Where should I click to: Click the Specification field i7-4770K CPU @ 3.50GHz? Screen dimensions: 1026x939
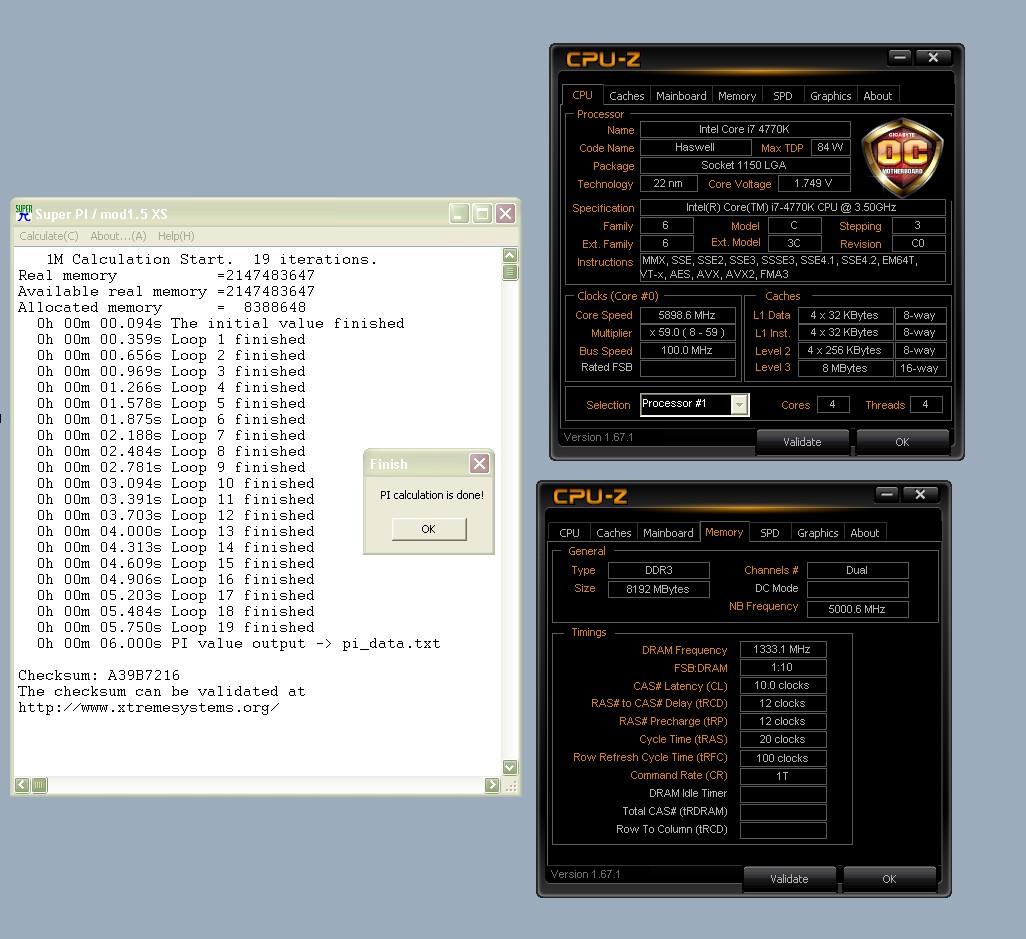point(792,207)
